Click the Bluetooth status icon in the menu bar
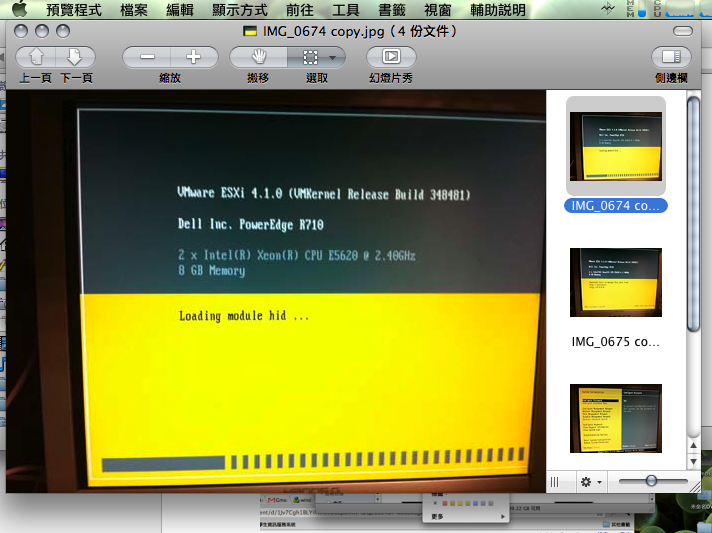 607,9
